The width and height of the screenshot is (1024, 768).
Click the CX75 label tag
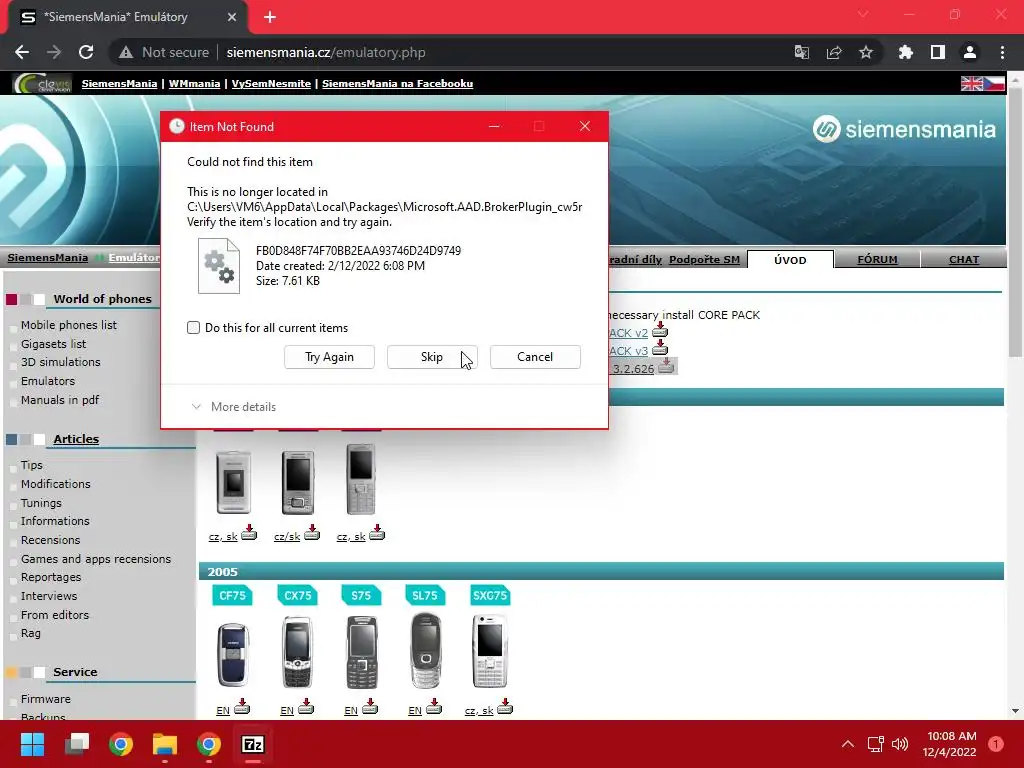point(297,595)
